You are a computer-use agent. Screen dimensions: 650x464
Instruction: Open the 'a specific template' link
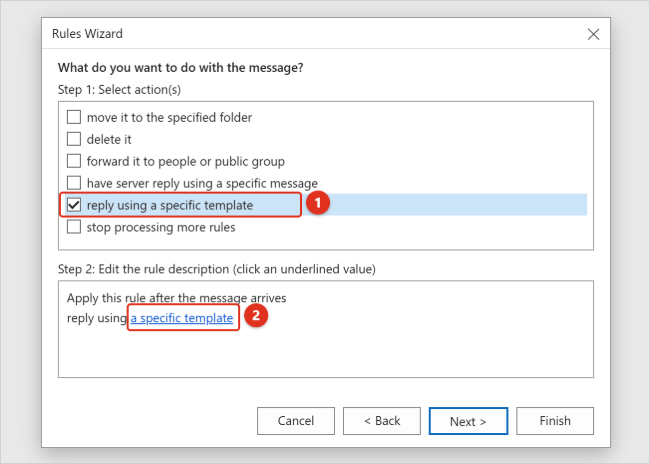pos(182,318)
